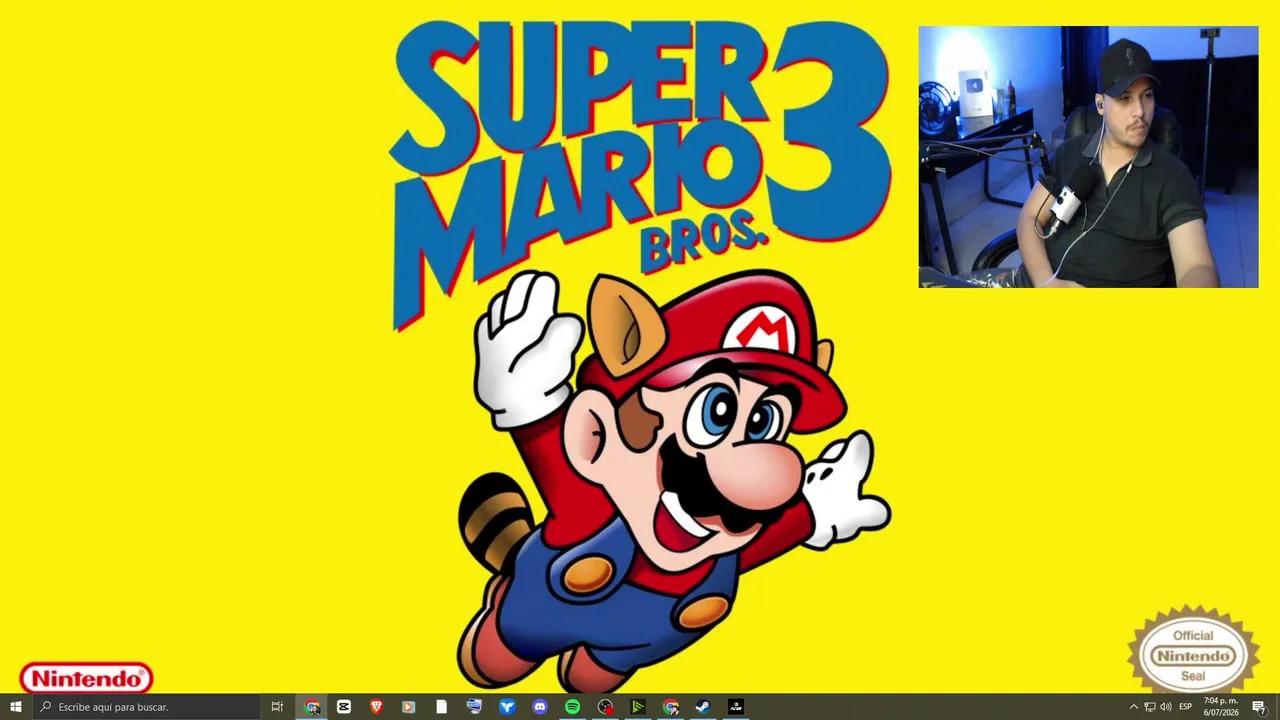Viewport: 1280px width, 720px height.
Task: Click the 'Escribe aquí para buscar' search box
Action: click(x=146, y=707)
